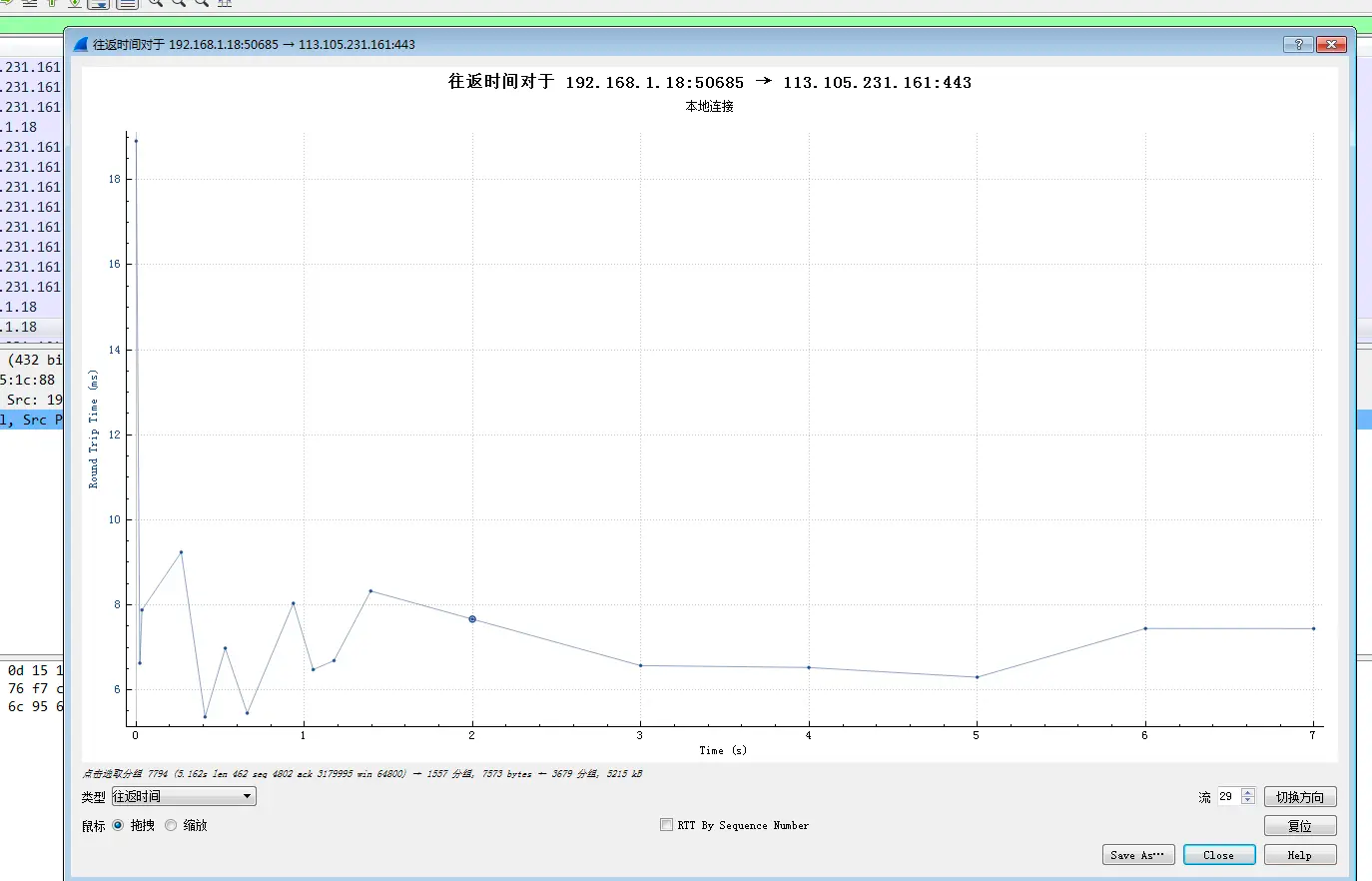Open the Save As dialog
This screenshot has width=1372, height=881.
(x=1137, y=855)
